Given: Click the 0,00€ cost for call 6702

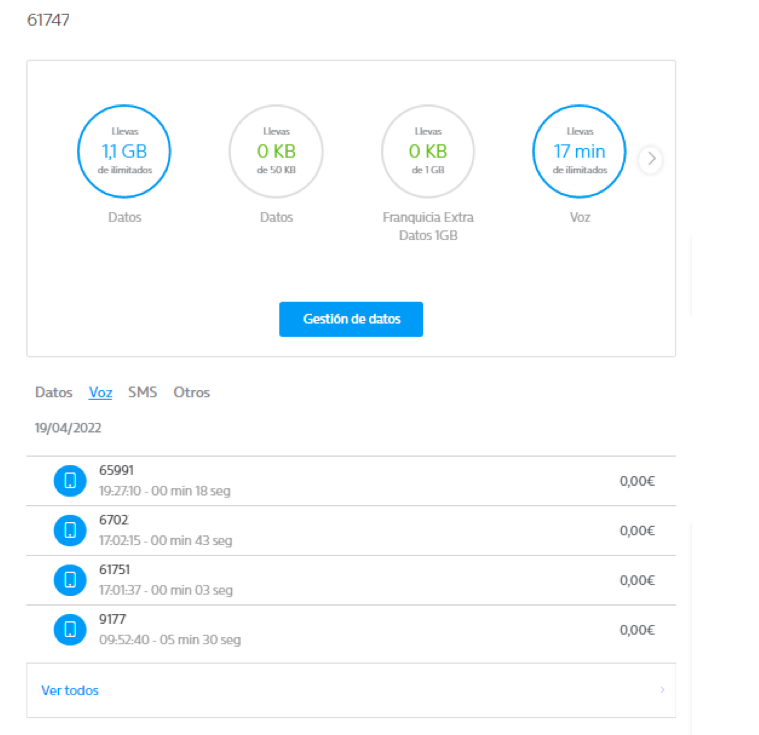Looking at the screenshot, I should [636, 531].
